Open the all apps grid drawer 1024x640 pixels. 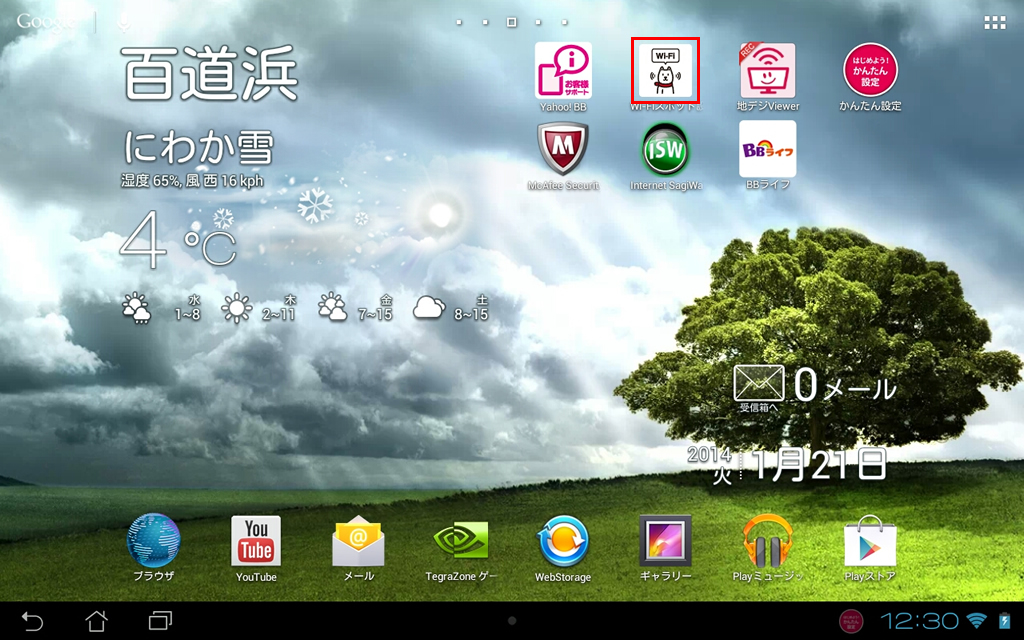(x=995, y=23)
